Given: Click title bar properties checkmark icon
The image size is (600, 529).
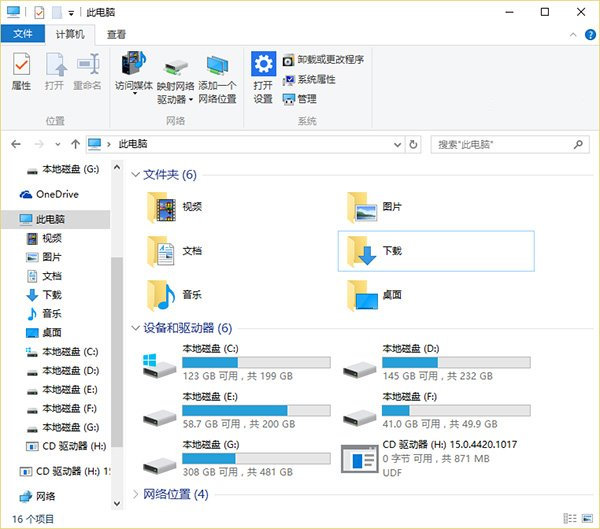Looking at the screenshot, I should pos(39,13).
